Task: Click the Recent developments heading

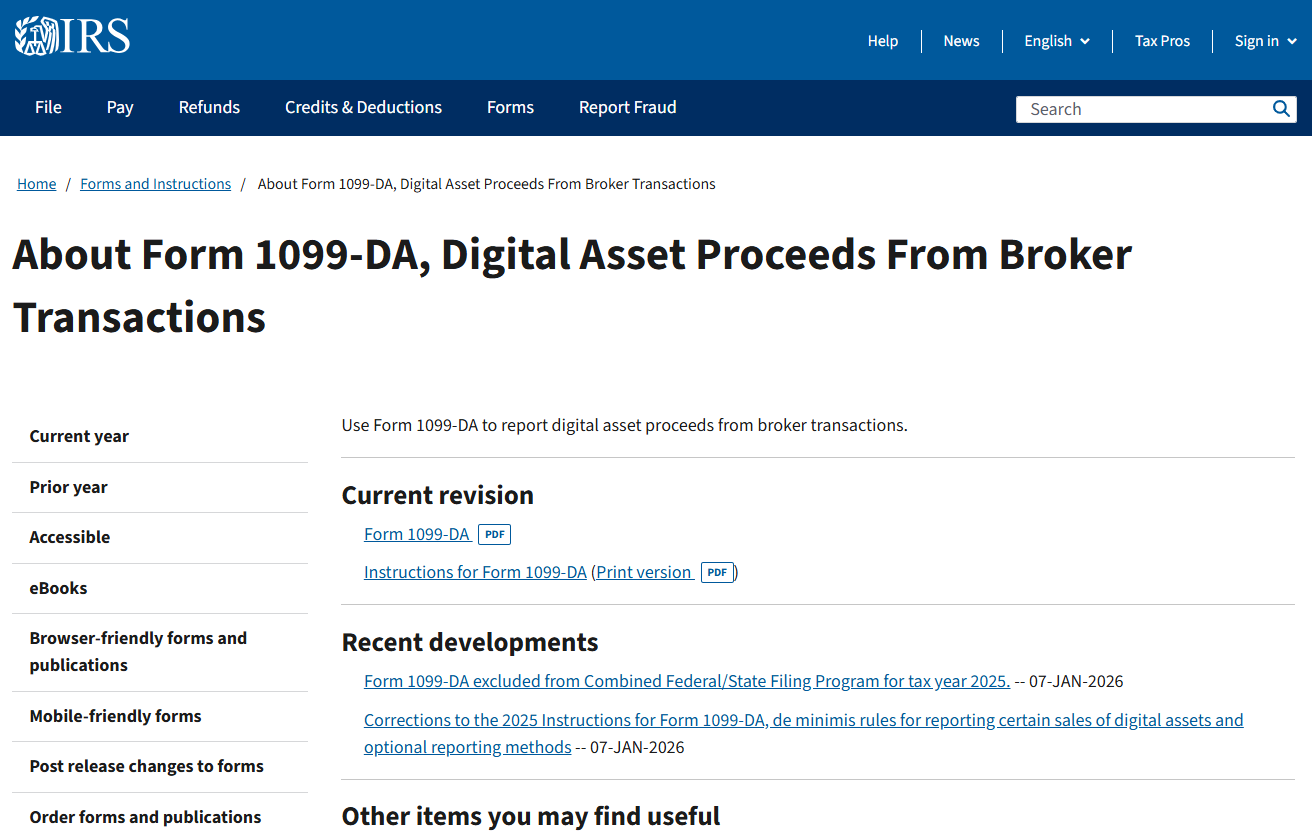Action: click(470, 642)
